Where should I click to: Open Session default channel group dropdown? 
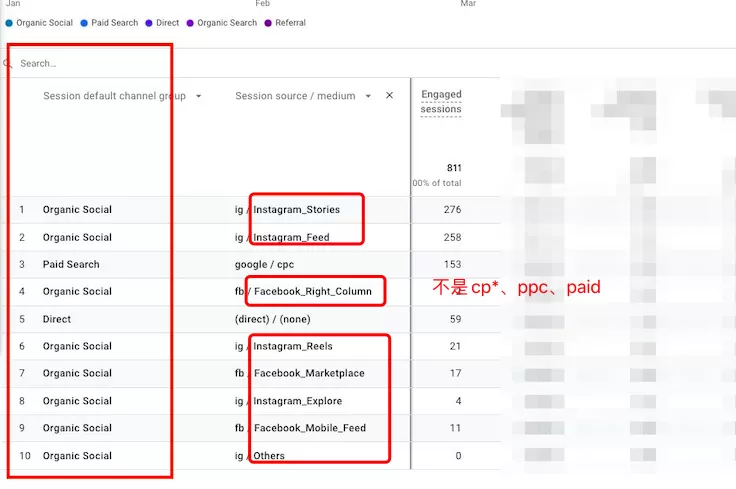199,96
